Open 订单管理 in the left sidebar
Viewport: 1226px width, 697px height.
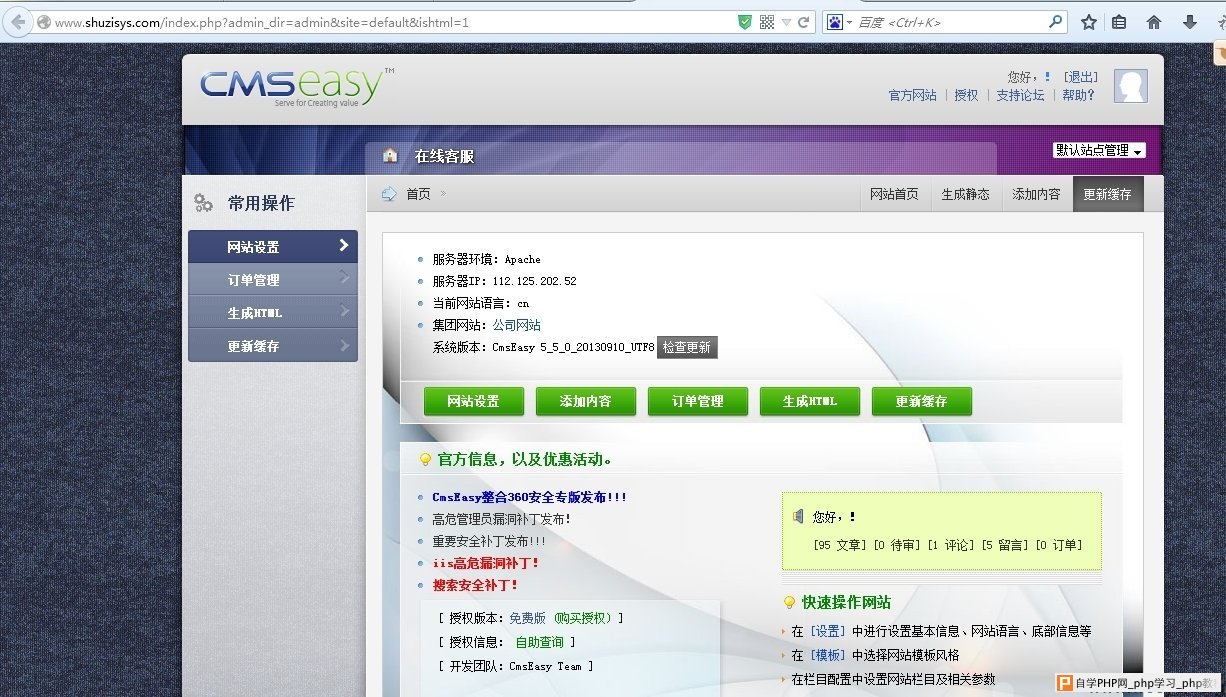point(273,280)
